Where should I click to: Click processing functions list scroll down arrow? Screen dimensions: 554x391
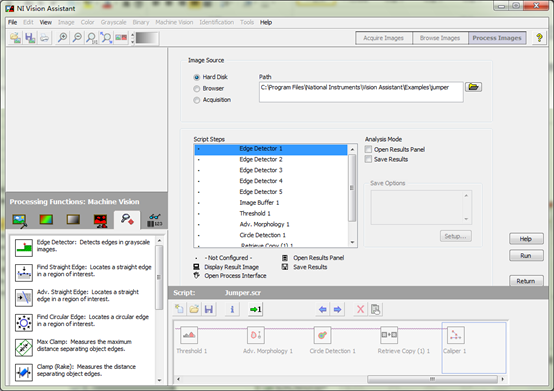coord(159,380)
